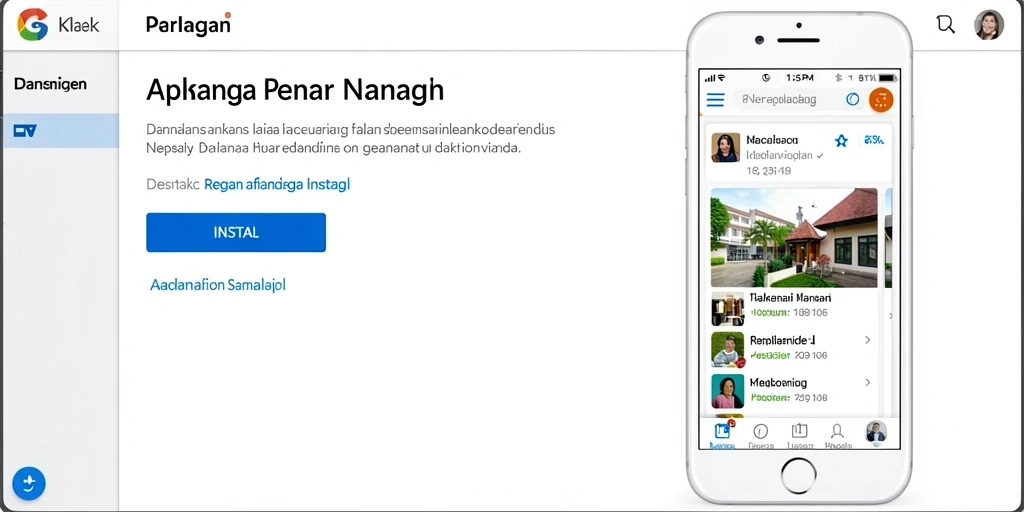
Task: Expand the small arrow right of the Rakenari Mansari row
Action: pos(891,316)
